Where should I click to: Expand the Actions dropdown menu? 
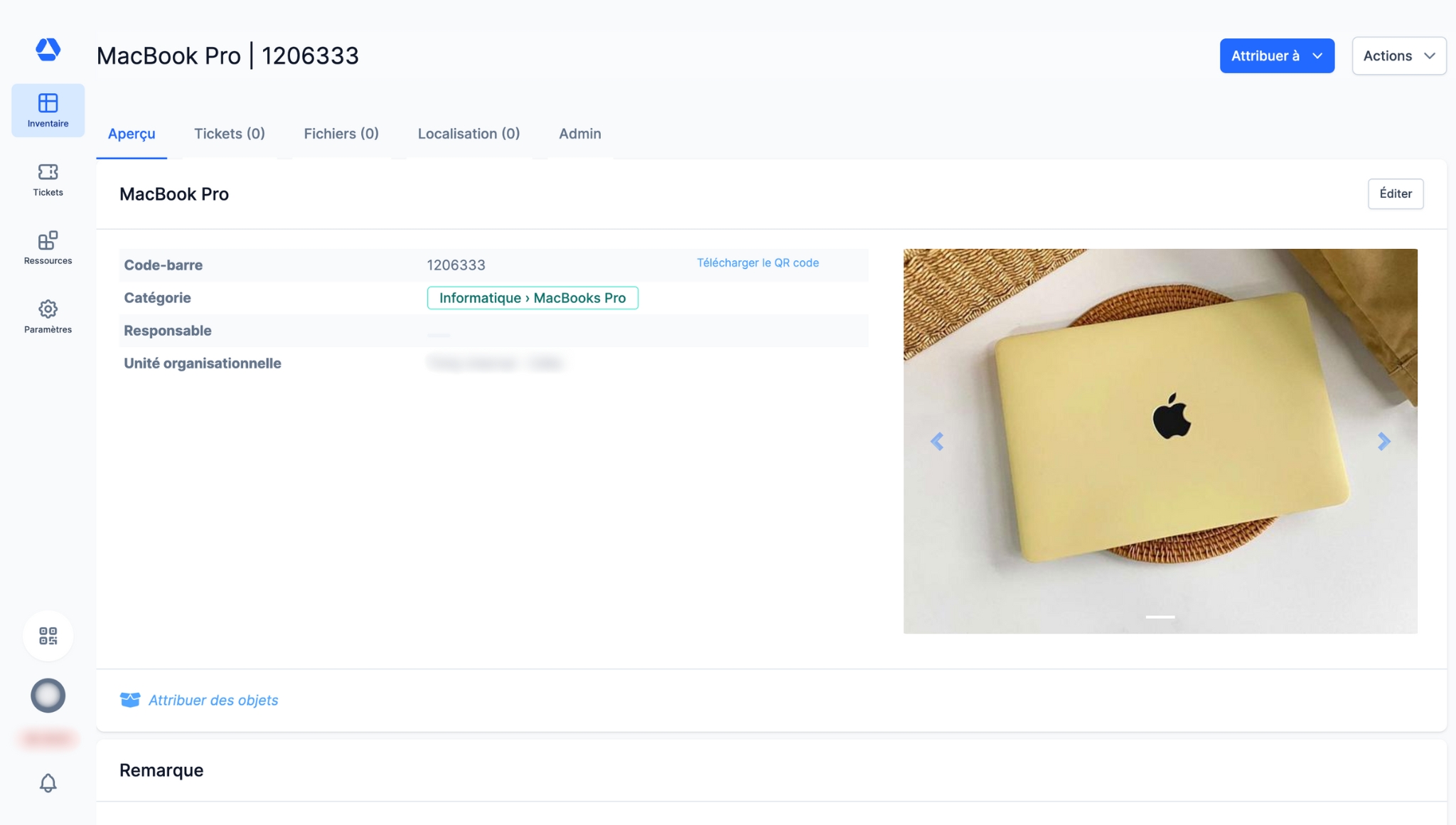[1398, 55]
